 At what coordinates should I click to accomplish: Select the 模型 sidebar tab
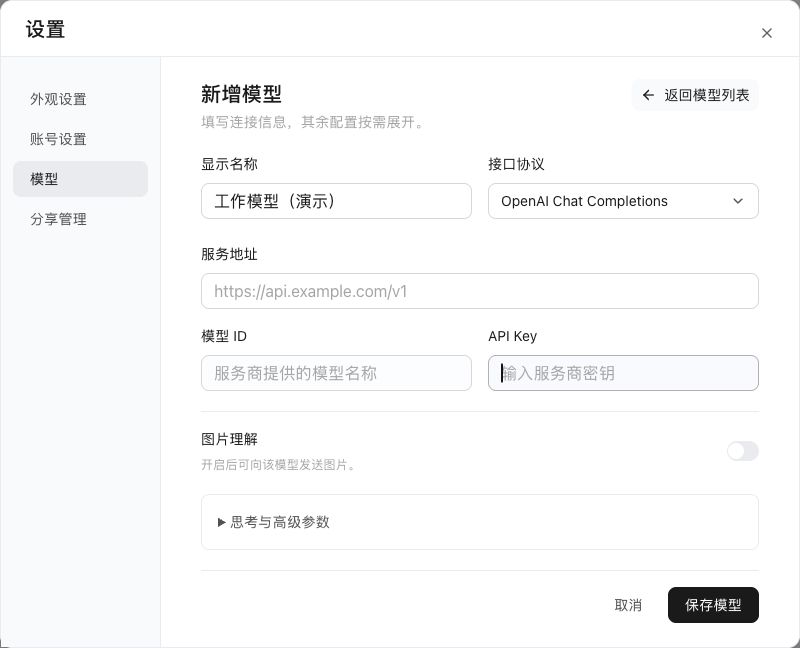80,179
